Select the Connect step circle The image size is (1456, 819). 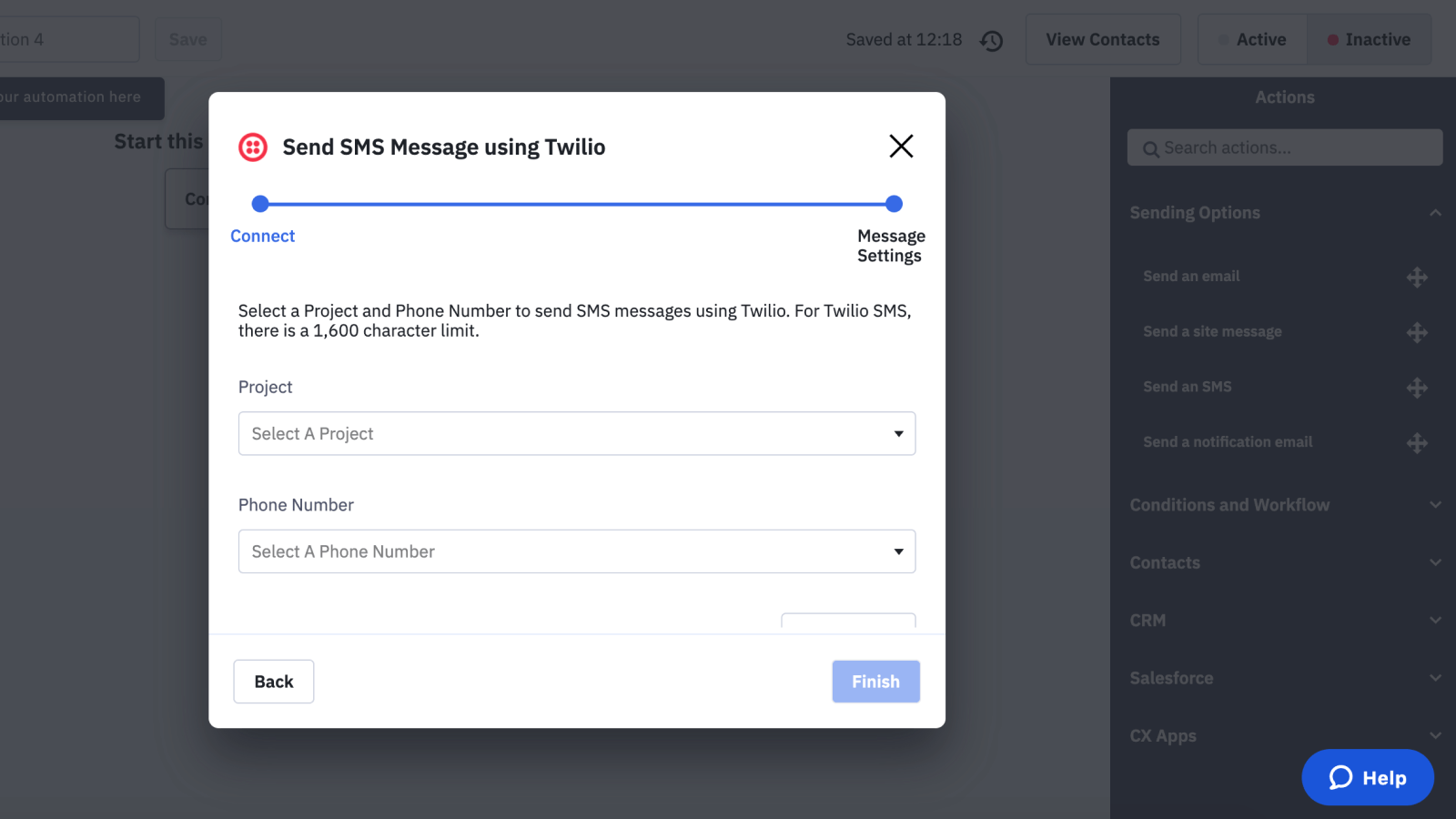[260, 204]
